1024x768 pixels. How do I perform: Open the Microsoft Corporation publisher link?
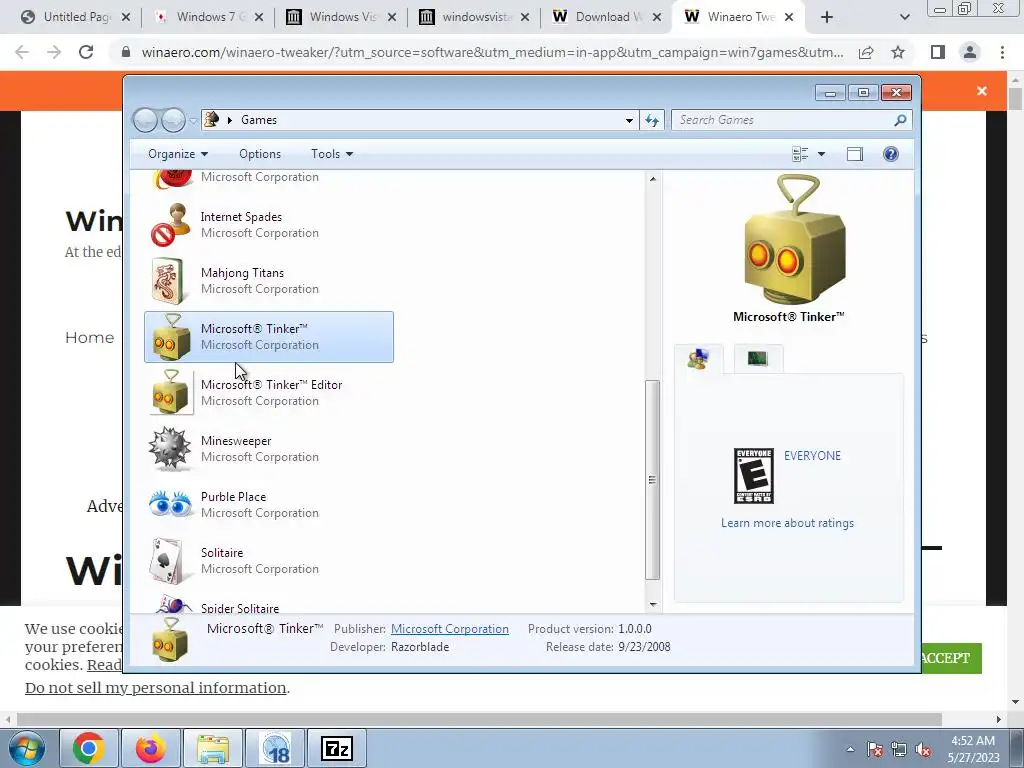point(449,629)
